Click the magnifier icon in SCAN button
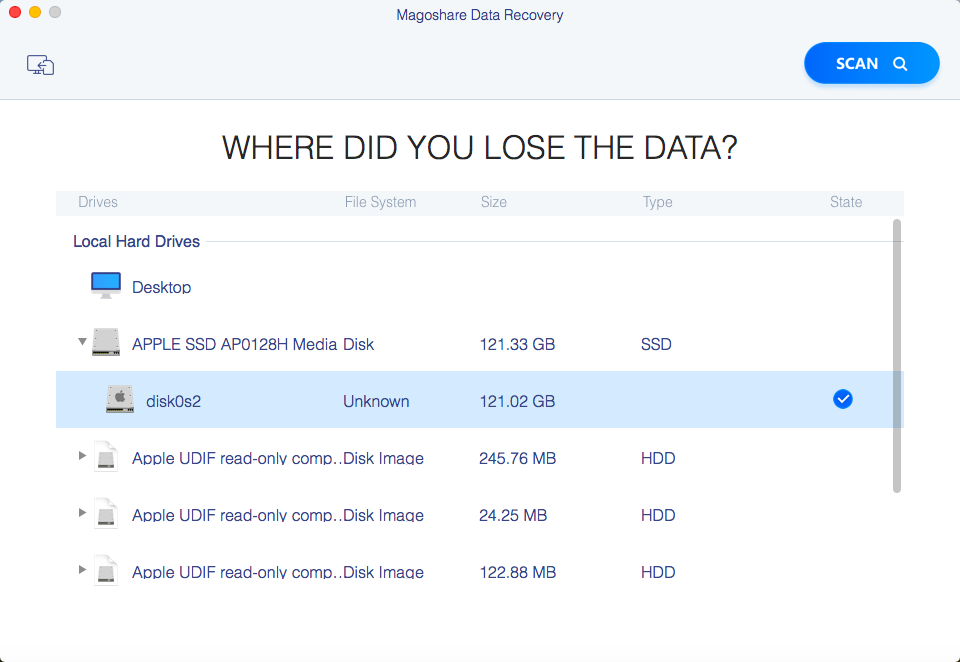Viewport: 960px width, 662px height. point(900,64)
